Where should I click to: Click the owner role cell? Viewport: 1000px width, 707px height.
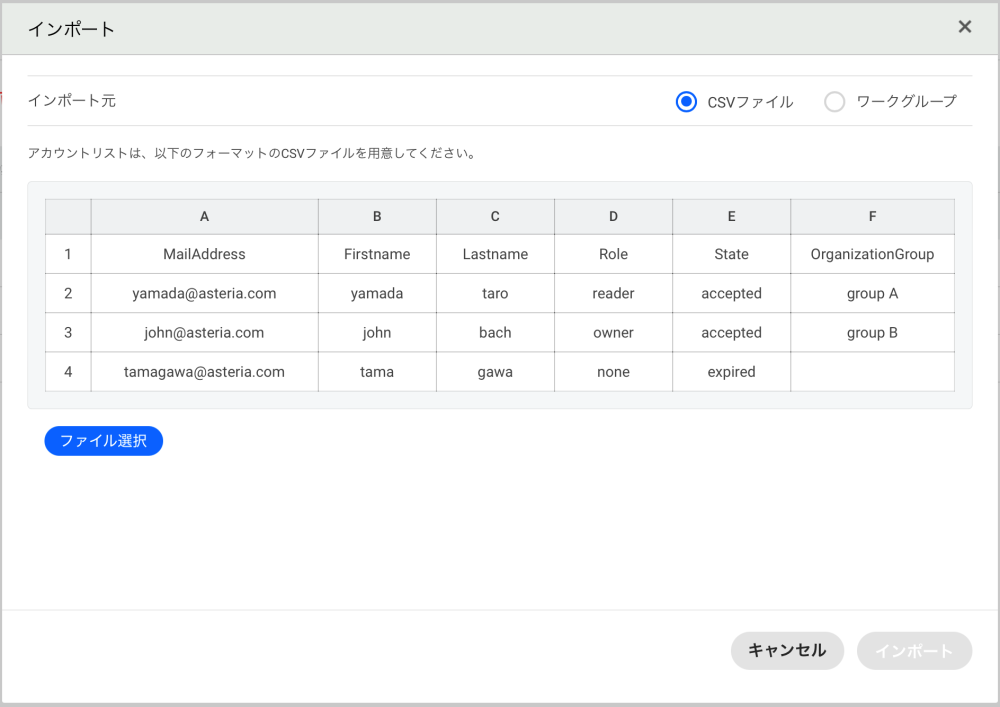tap(613, 332)
